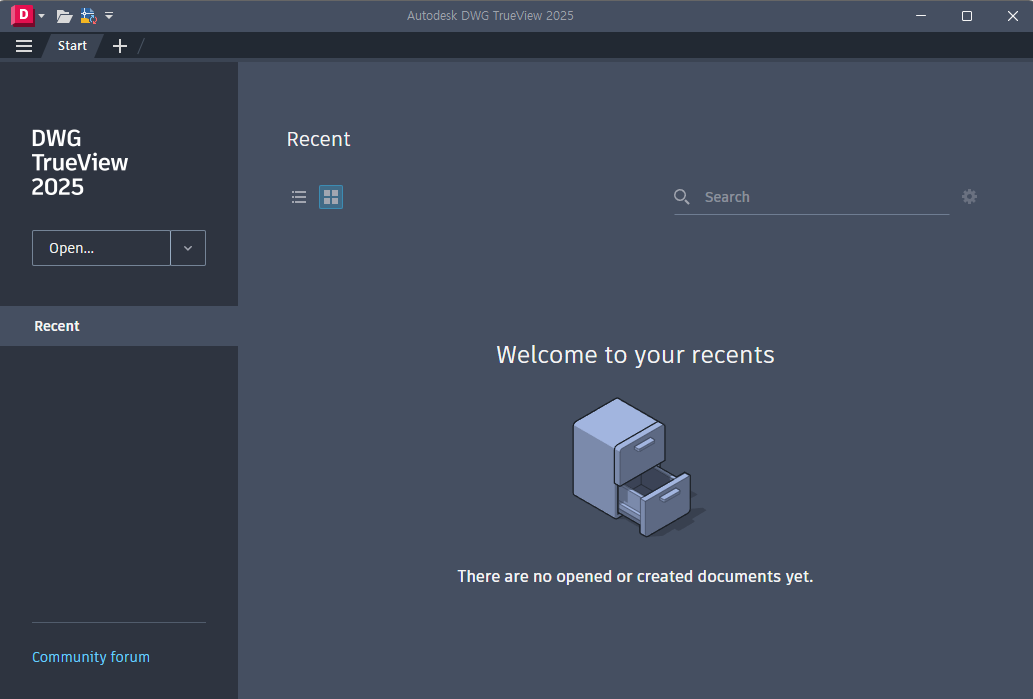
Task: Click the open folder icon in title bar
Action: [64, 16]
